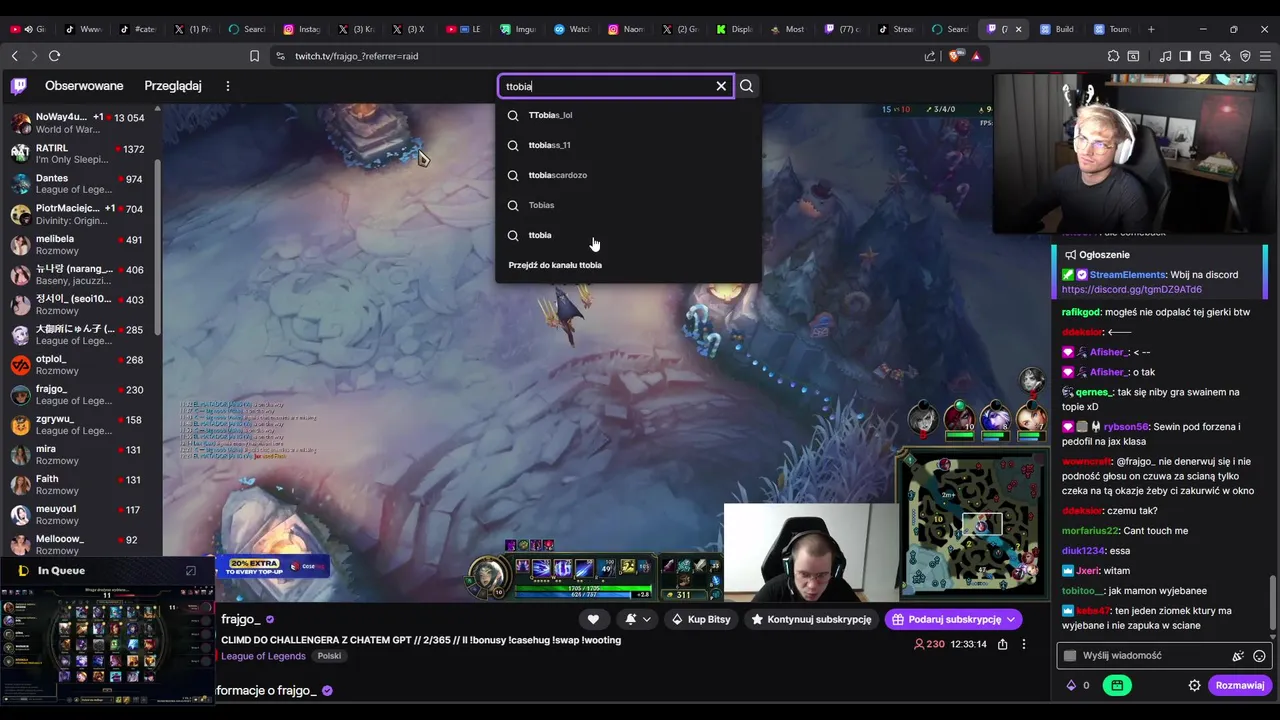1280x720 pixels.
Task: Expand the In Queue mini player
Action: (x=191, y=571)
